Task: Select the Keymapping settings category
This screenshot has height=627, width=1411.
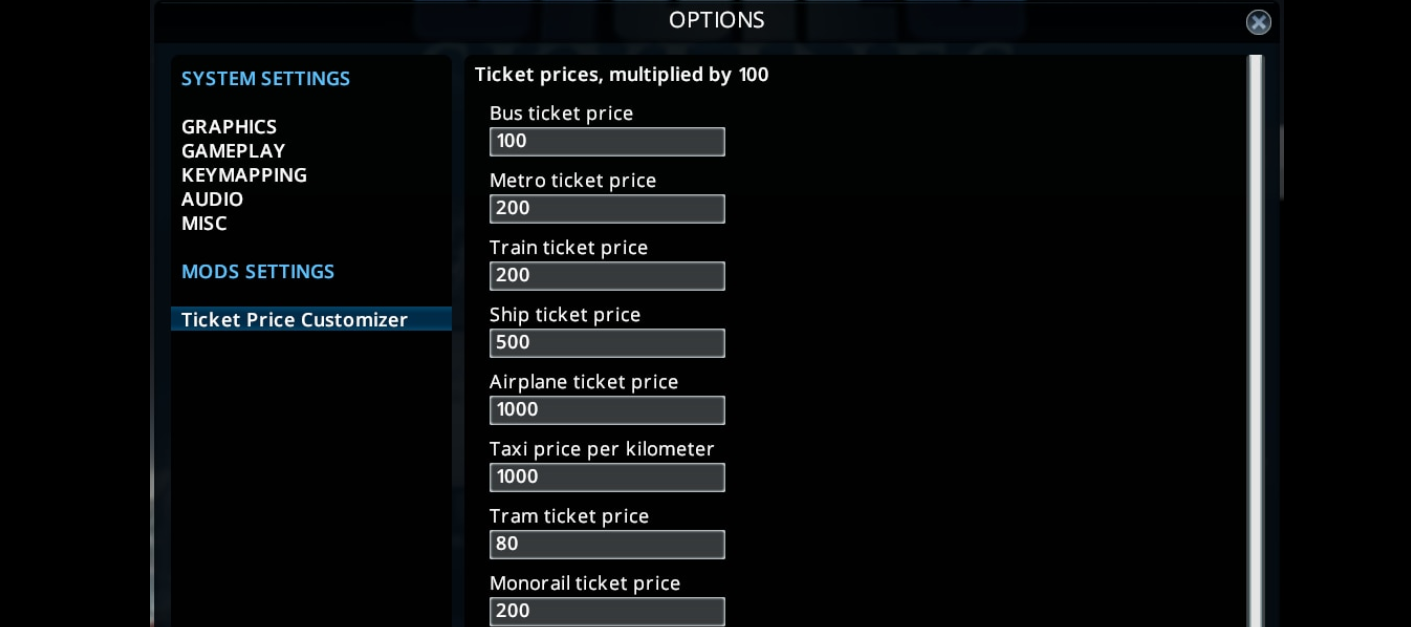Action: pyautogui.click(x=244, y=175)
